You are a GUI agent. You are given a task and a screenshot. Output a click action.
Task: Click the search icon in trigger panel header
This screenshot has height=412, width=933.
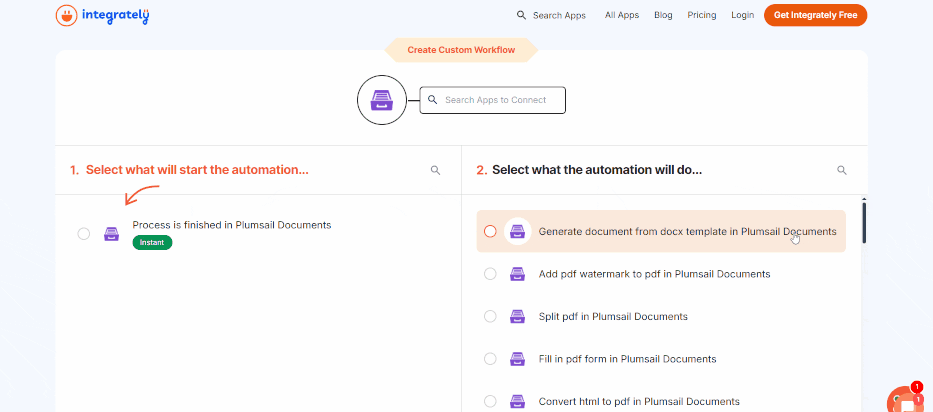pos(436,170)
